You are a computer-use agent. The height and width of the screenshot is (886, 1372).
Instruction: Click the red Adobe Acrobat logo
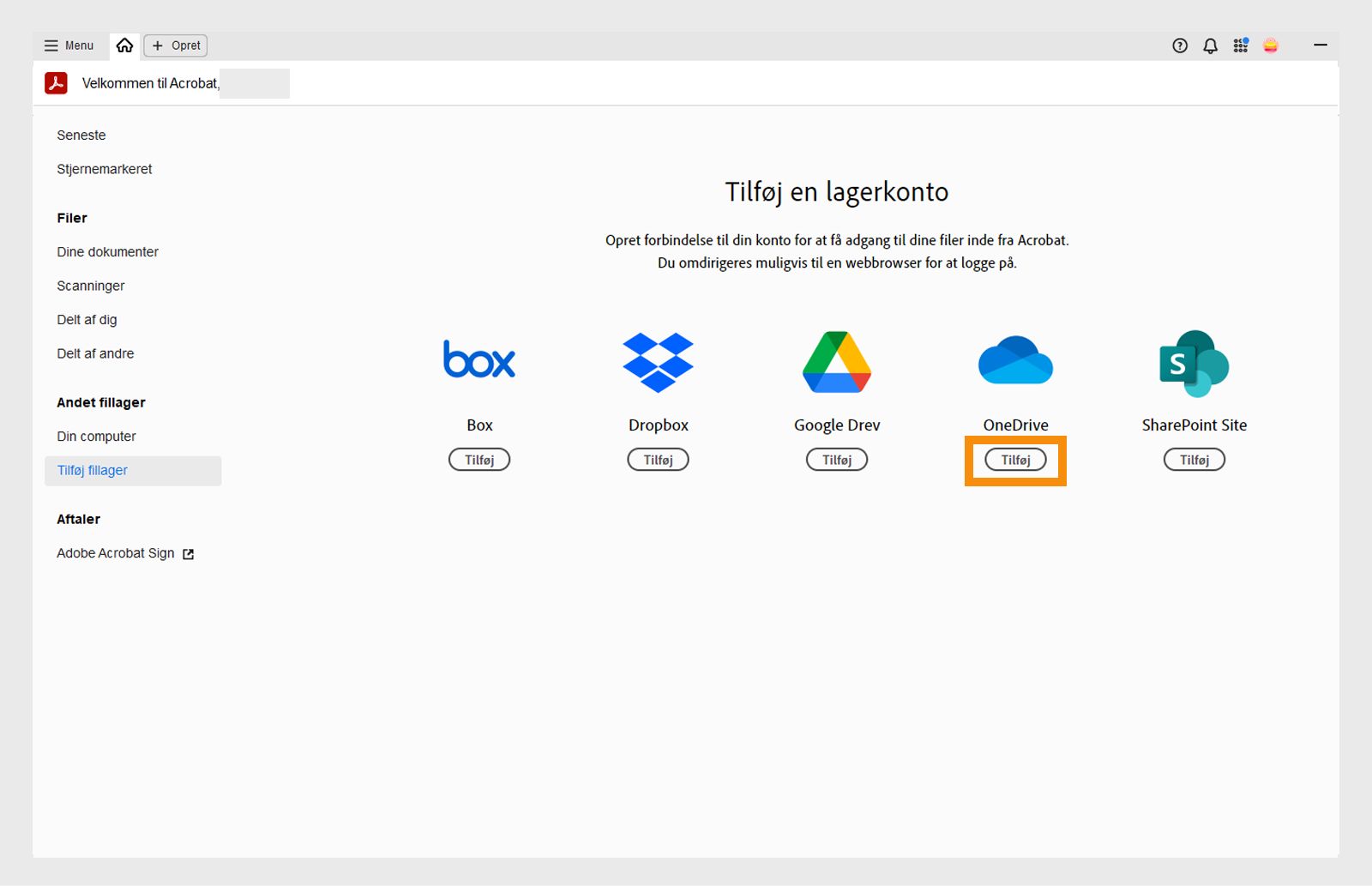click(x=55, y=83)
